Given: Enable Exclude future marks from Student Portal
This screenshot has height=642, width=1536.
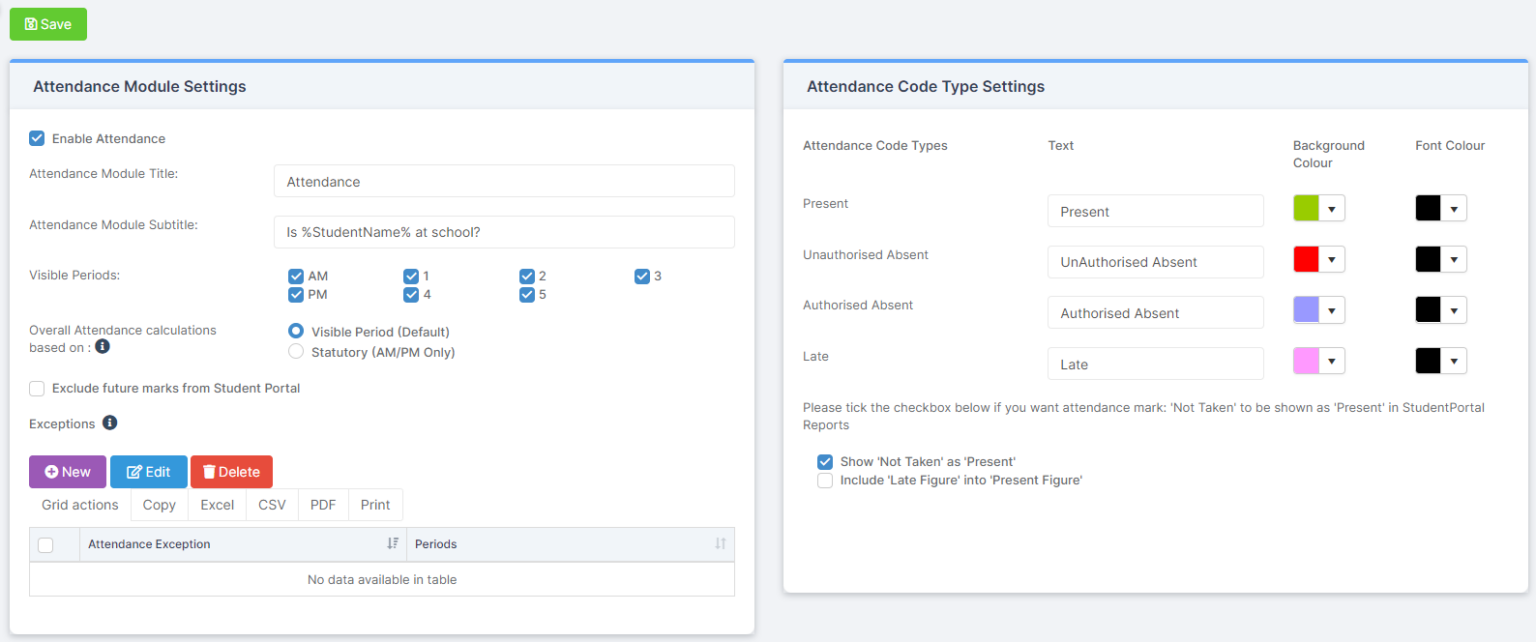Looking at the screenshot, I should [x=36, y=389].
